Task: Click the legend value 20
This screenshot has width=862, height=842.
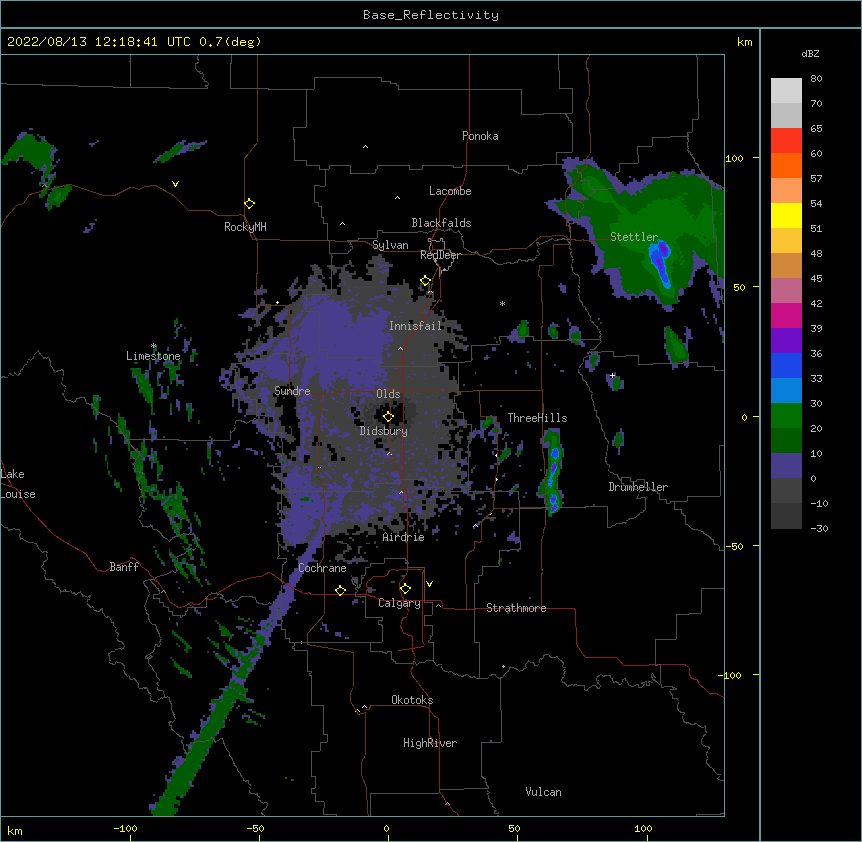Action: pos(816,428)
